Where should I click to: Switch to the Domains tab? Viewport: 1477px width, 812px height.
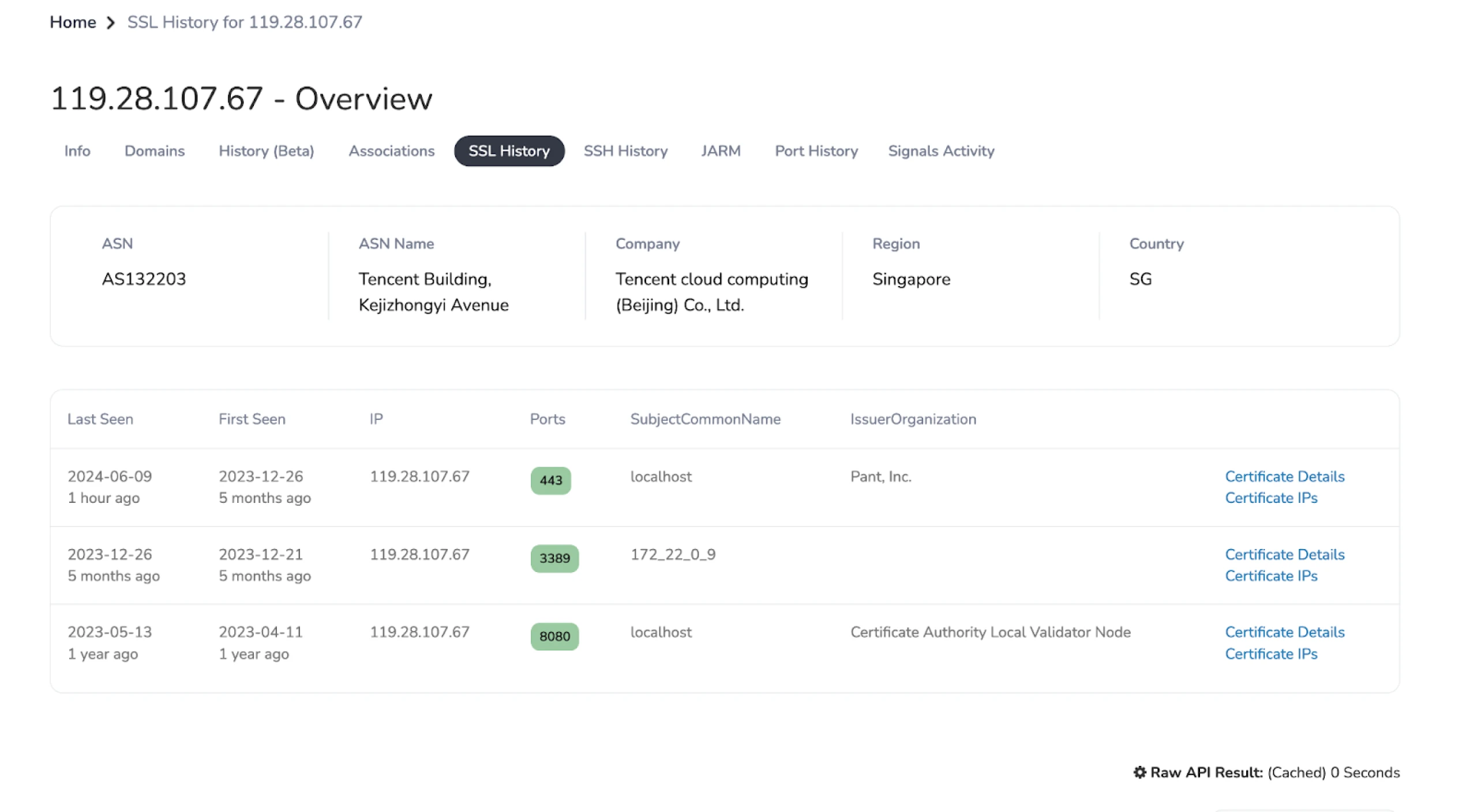click(x=155, y=151)
